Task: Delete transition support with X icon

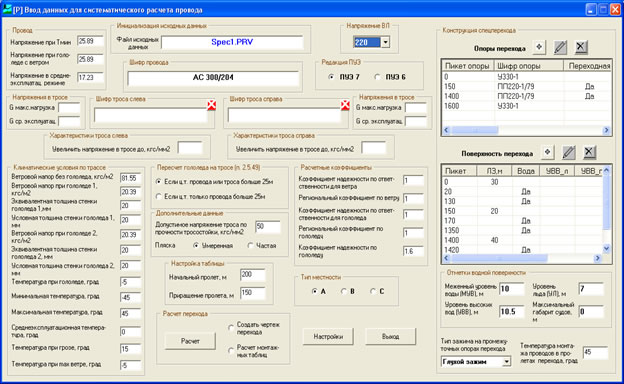Action: click(x=581, y=47)
